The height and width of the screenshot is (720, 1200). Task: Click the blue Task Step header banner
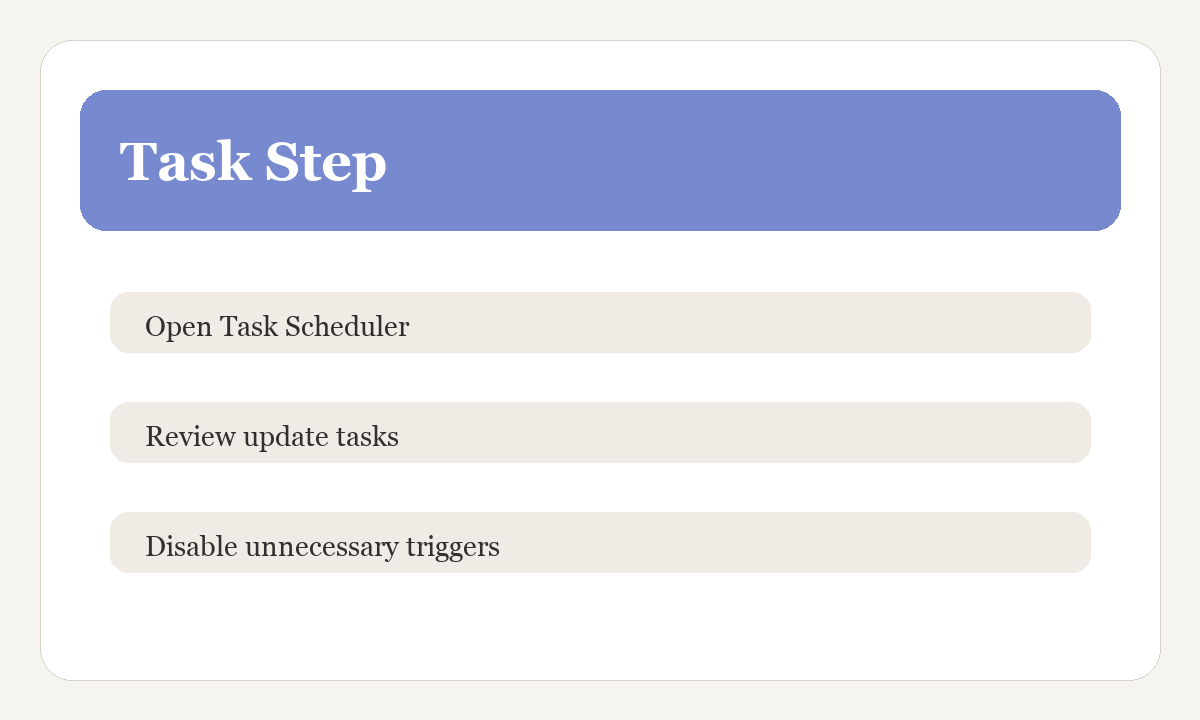[600, 160]
